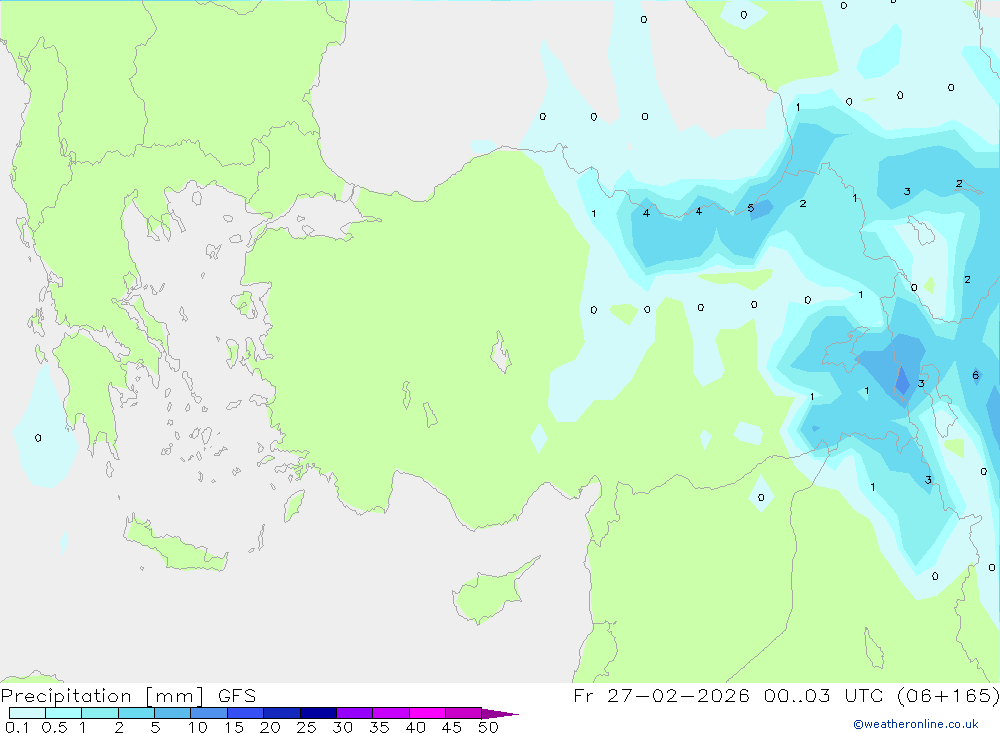Click the 45–50 mm legend swatch
Screen dimensions: 1000x733
point(463,713)
